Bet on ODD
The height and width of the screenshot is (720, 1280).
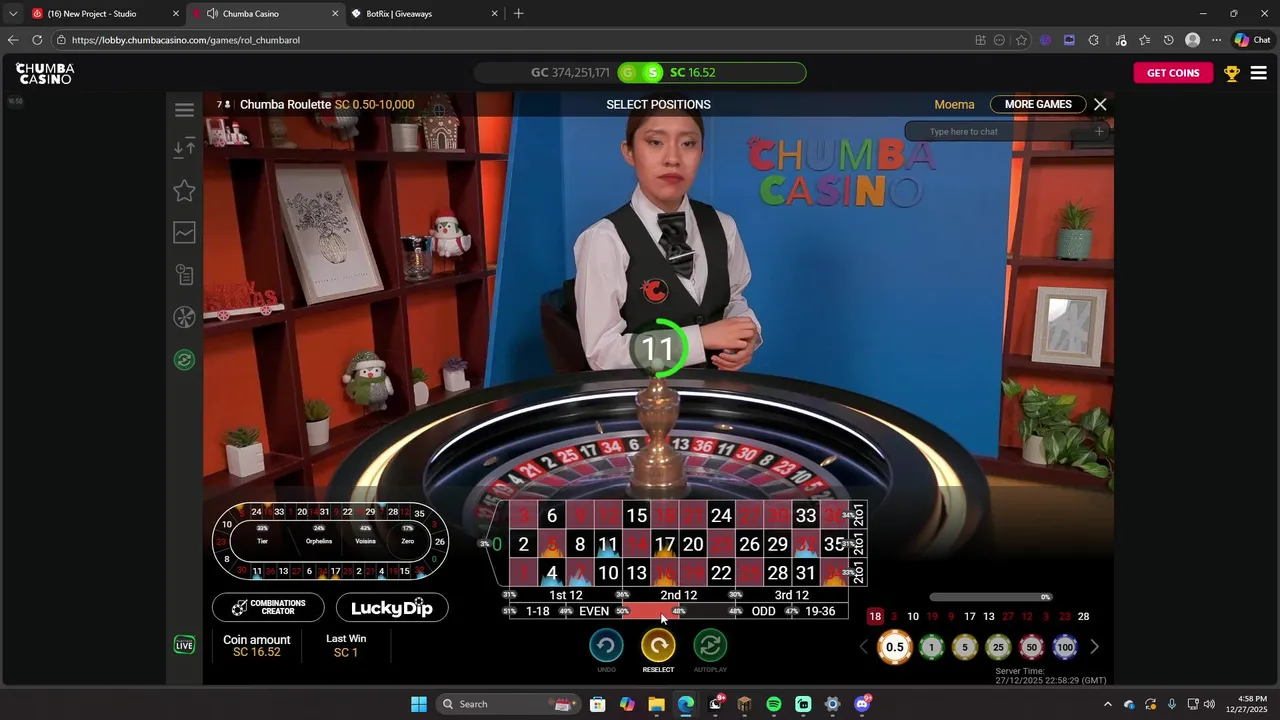tap(764, 611)
